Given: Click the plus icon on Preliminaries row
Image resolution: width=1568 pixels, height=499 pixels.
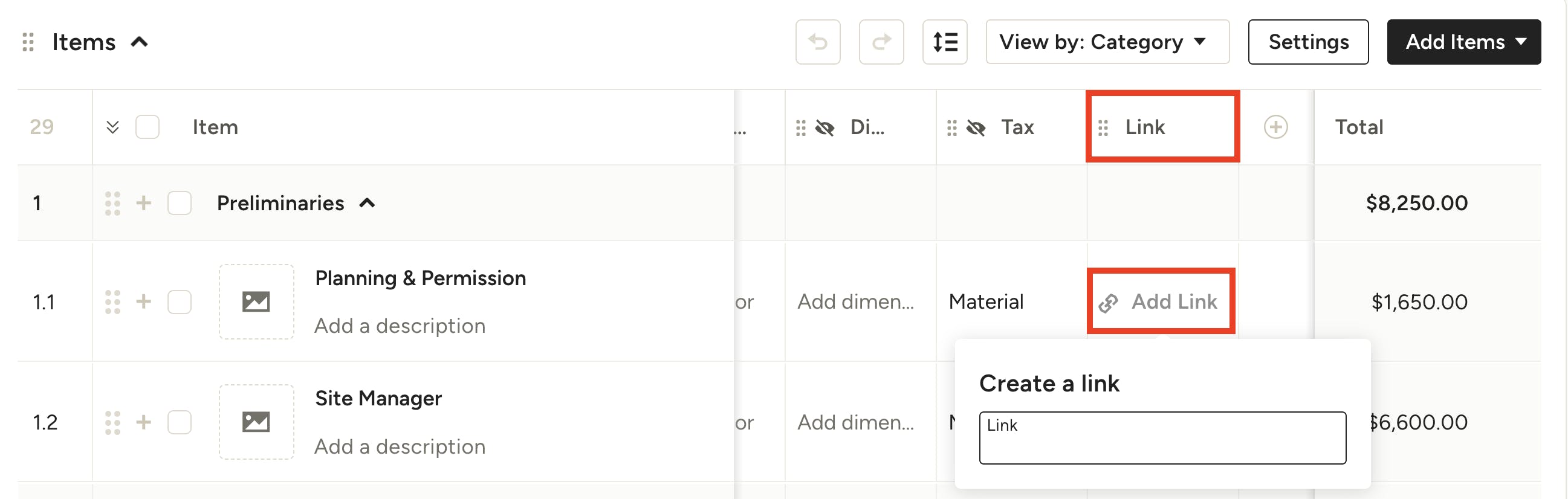Looking at the screenshot, I should point(144,202).
